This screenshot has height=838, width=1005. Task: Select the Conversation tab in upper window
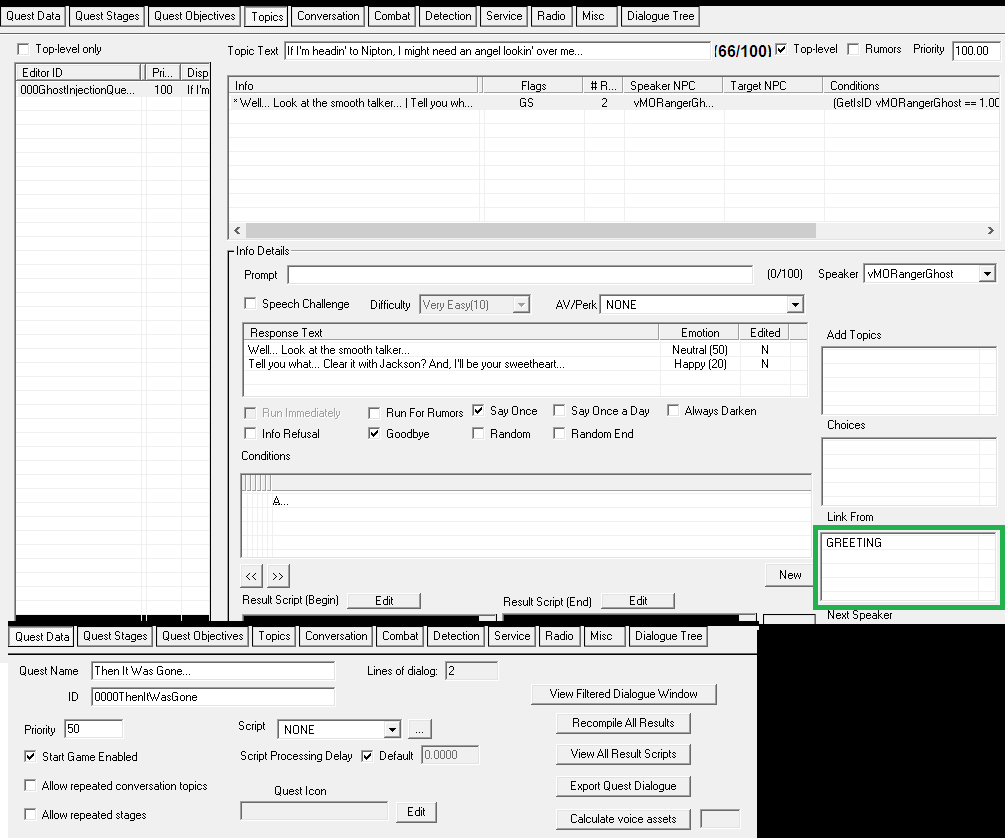[328, 16]
